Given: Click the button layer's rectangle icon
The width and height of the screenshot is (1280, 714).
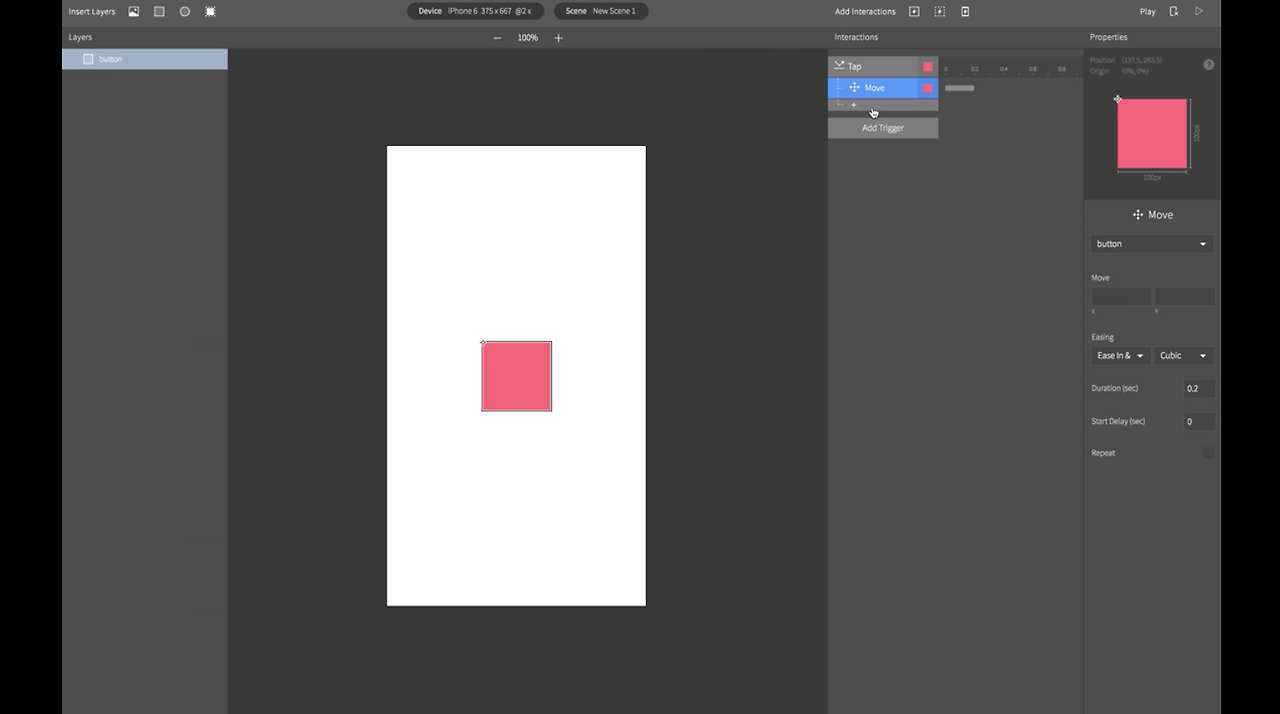Looking at the screenshot, I should pyautogui.click(x=88, y=59).
